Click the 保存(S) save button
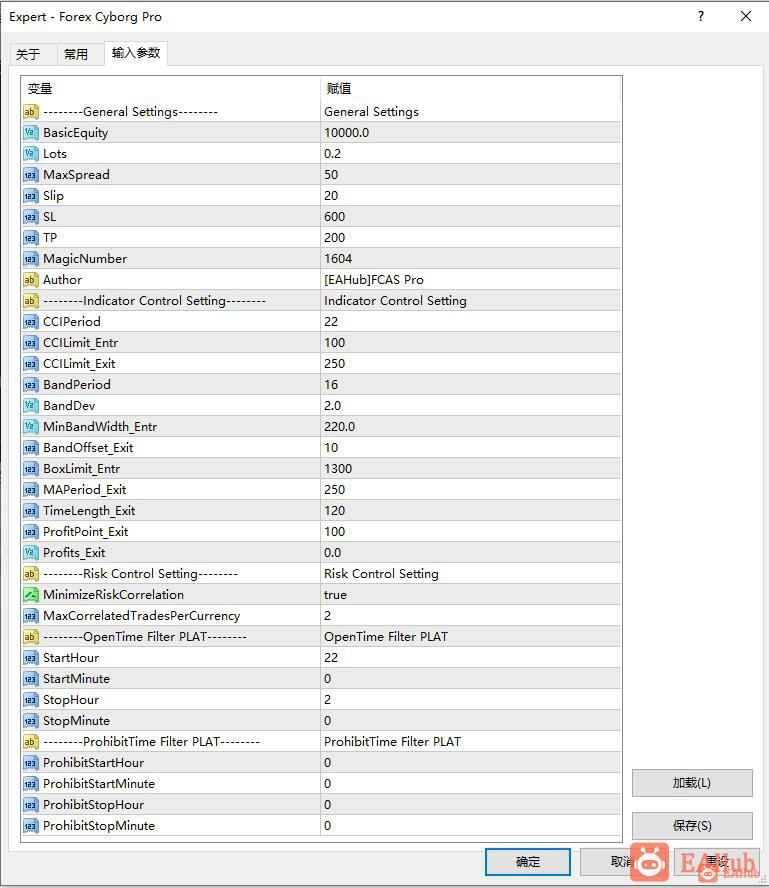The height and width of the screenshot is (888, 769). click(692, 826)
